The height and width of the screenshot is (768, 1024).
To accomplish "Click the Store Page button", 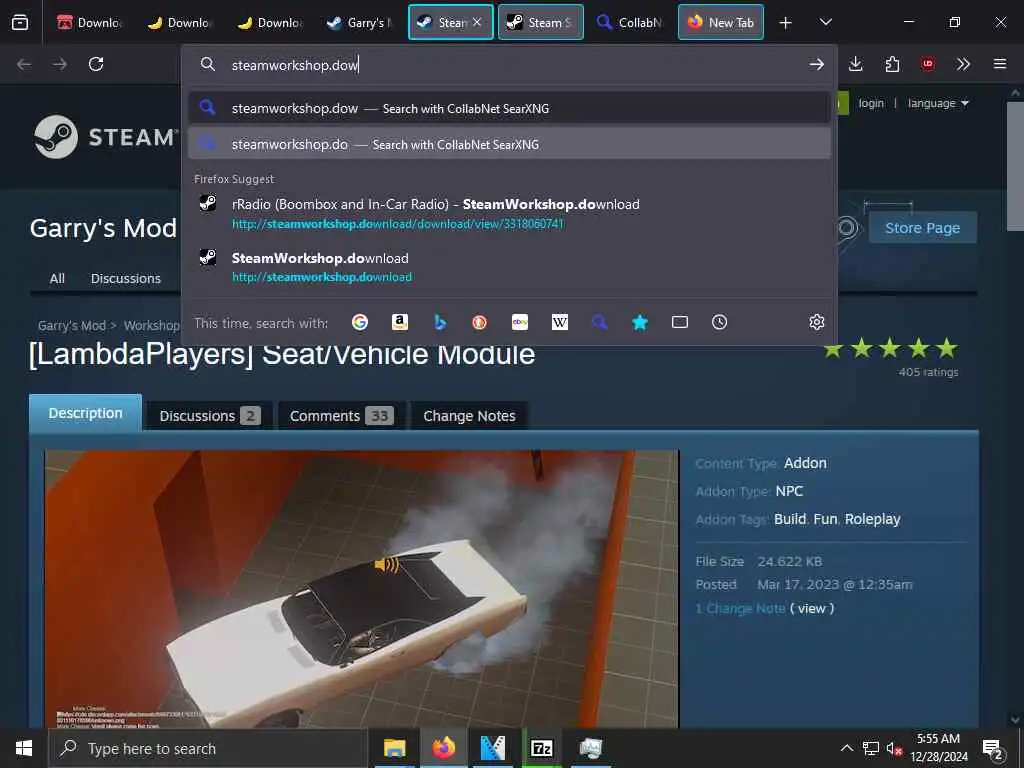I will tap(922, 228).
